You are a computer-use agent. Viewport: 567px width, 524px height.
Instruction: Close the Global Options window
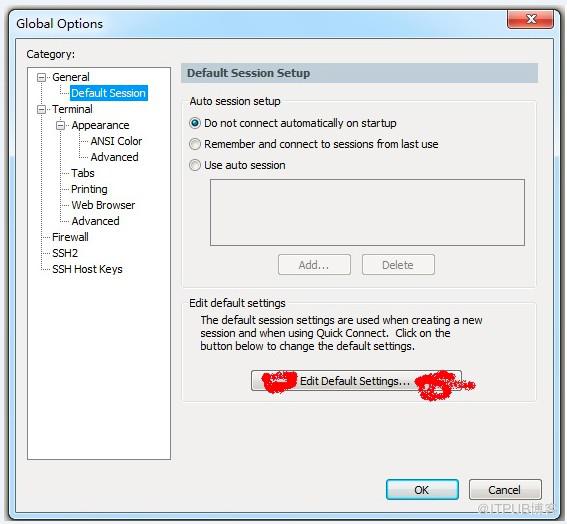coord(530,19)
